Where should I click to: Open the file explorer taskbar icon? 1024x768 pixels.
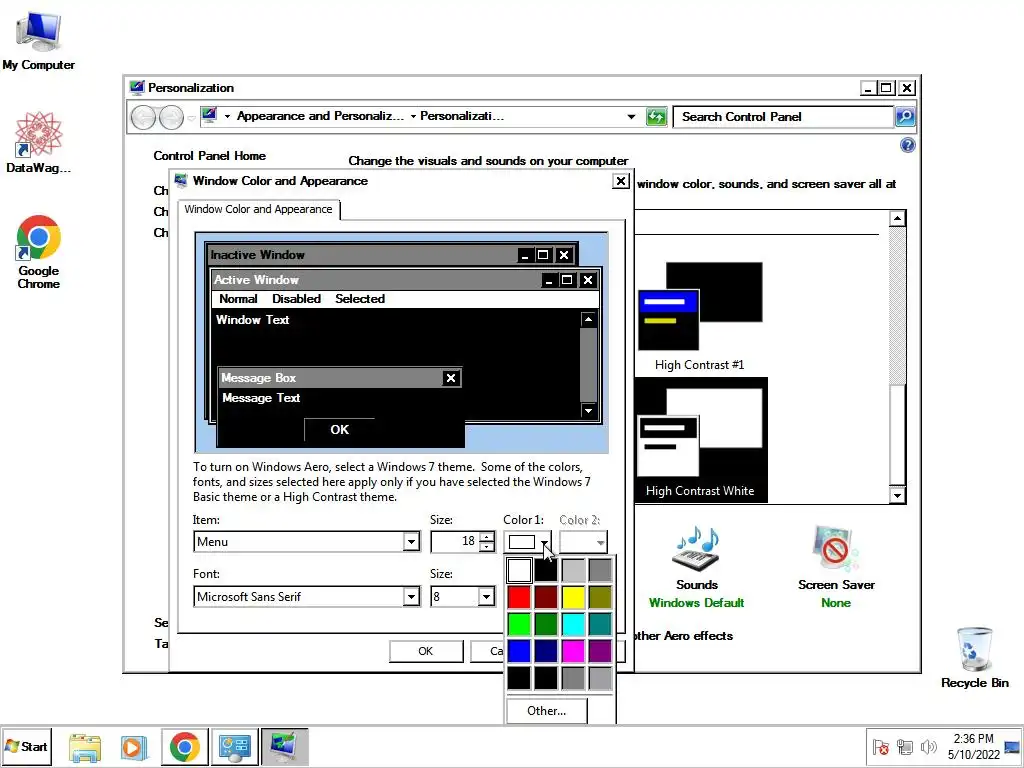click(85, 747)
